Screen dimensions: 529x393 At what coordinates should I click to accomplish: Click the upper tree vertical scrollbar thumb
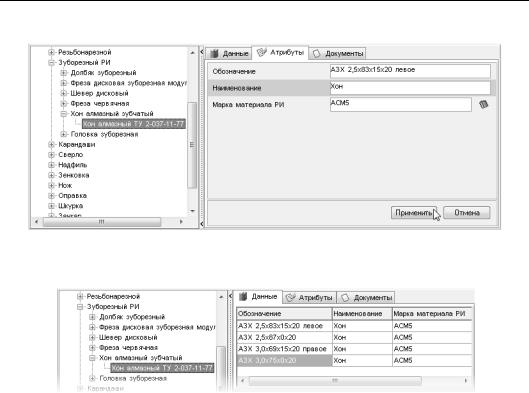click(192, 145)
